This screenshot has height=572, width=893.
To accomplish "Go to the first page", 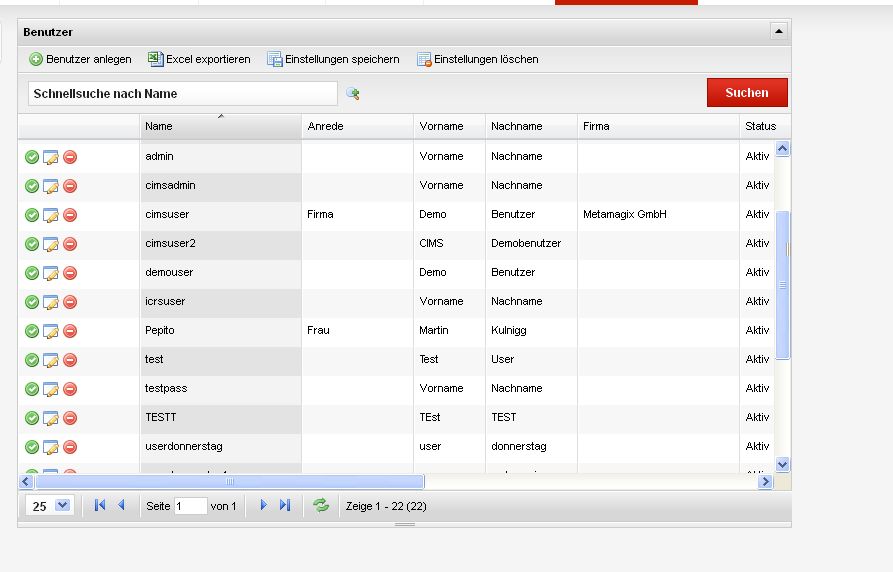I will (x=100, y=505).
